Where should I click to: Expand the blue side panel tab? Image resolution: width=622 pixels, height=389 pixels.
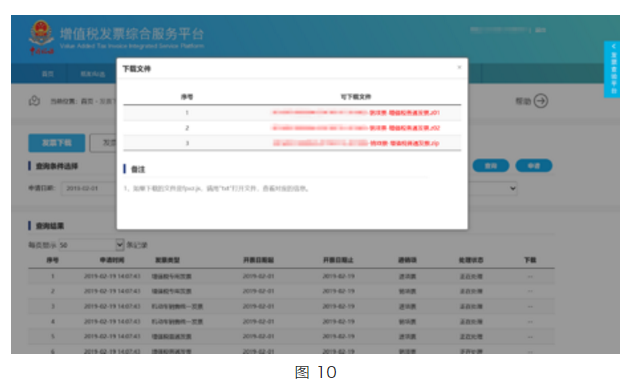pos(612,69)
